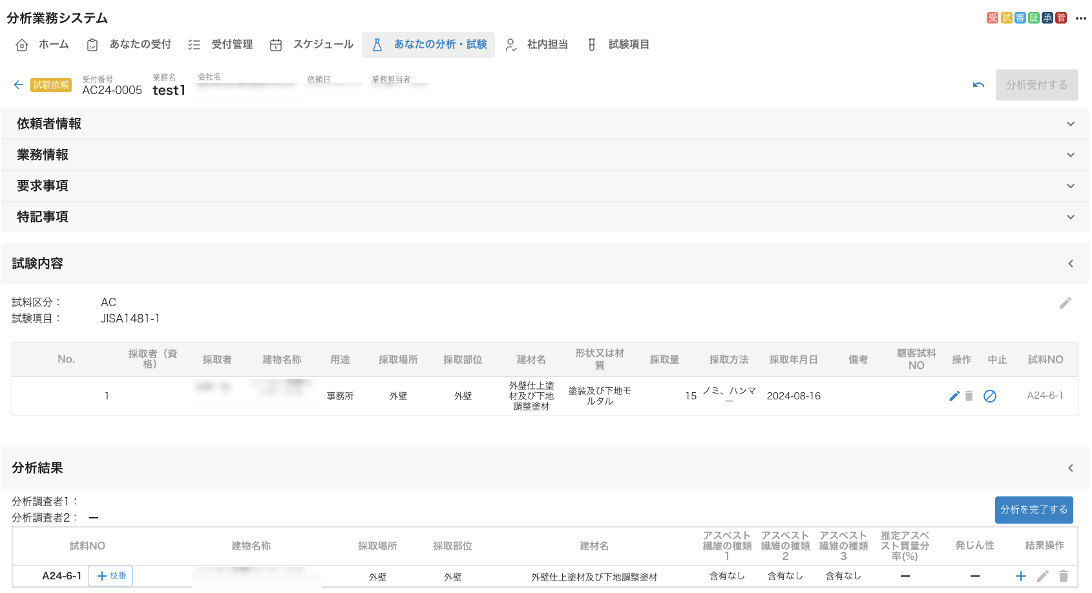This screenshot has height=593, width=1092.
Task: Click trash icon in 結果操作 column
Action: coord(1063,576)
